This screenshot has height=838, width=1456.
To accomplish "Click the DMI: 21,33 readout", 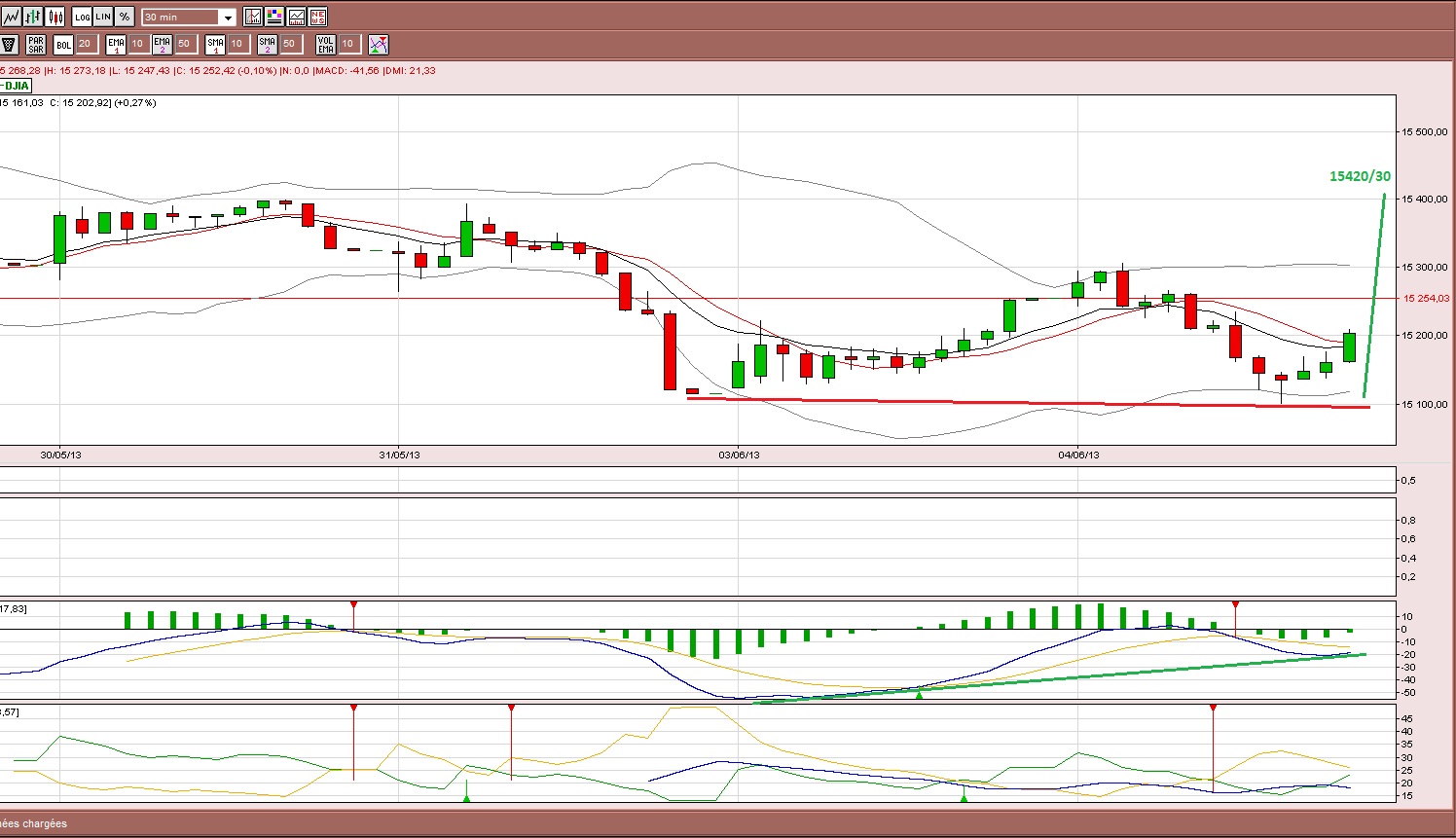I will pos(411,71).
